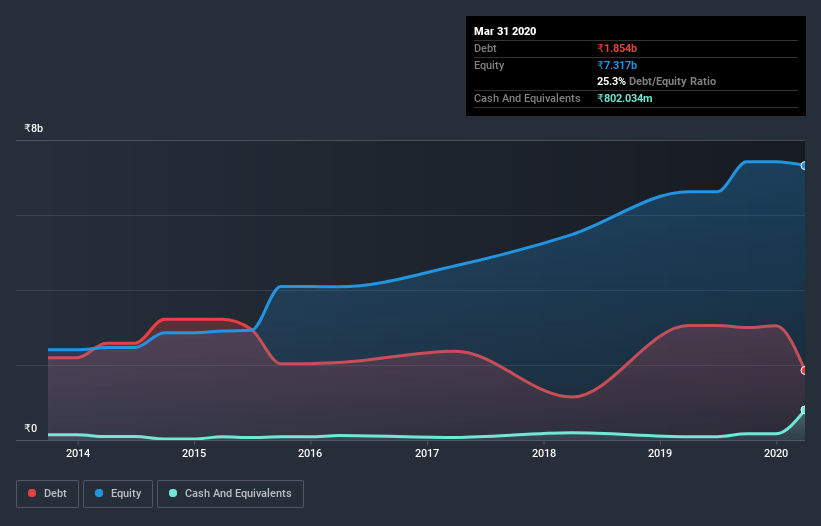This screenshot has width=821, height=526.
Task: Click the 2015 x-axis label
Action: (x=194, y=453)
